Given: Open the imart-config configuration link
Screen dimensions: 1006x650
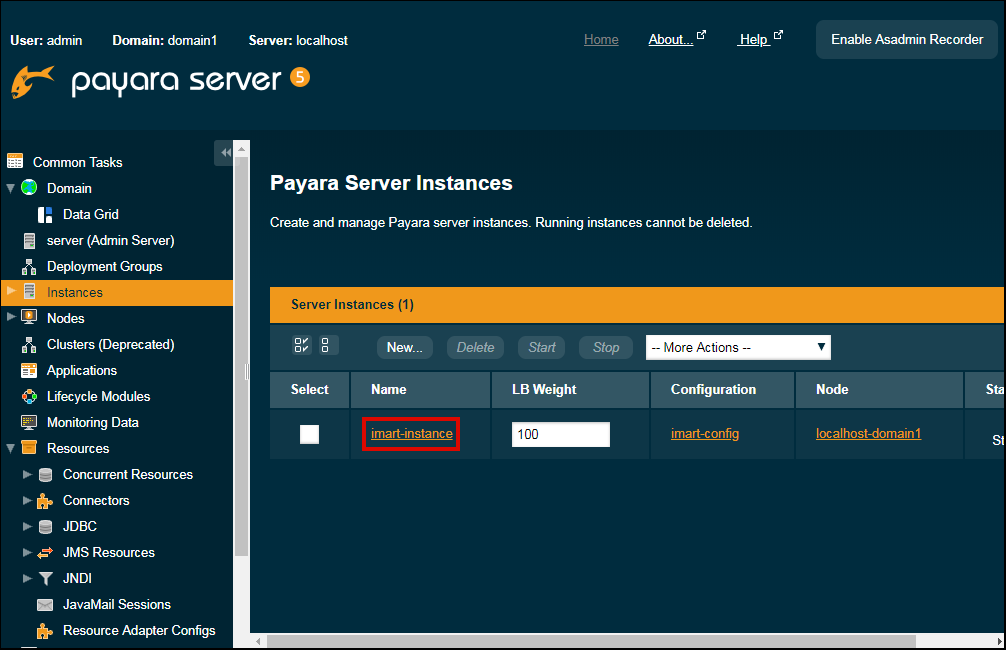Looking at the screenshot, I should coord(705,434).
